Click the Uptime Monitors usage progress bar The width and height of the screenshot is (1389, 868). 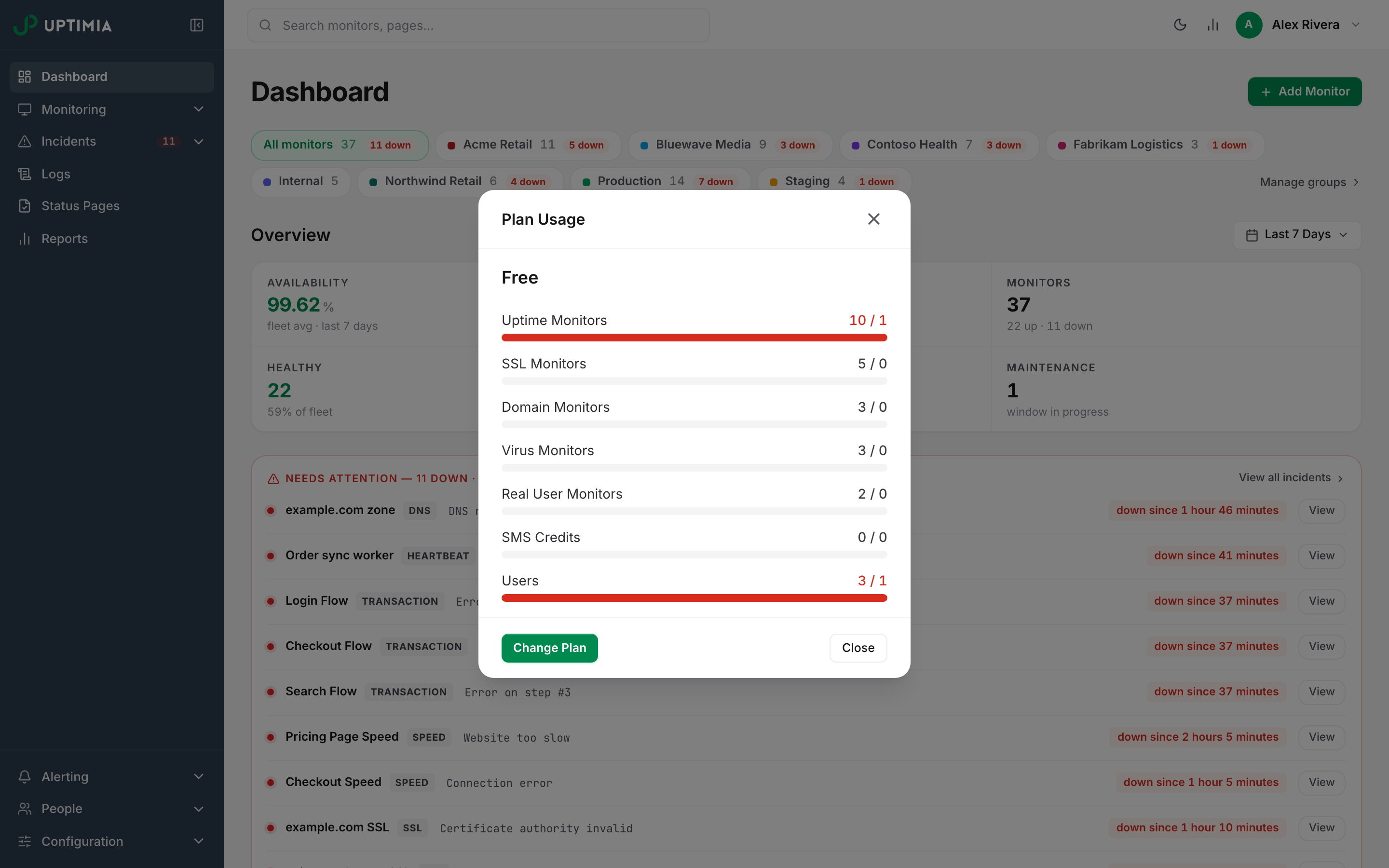[x=694, y=338]
